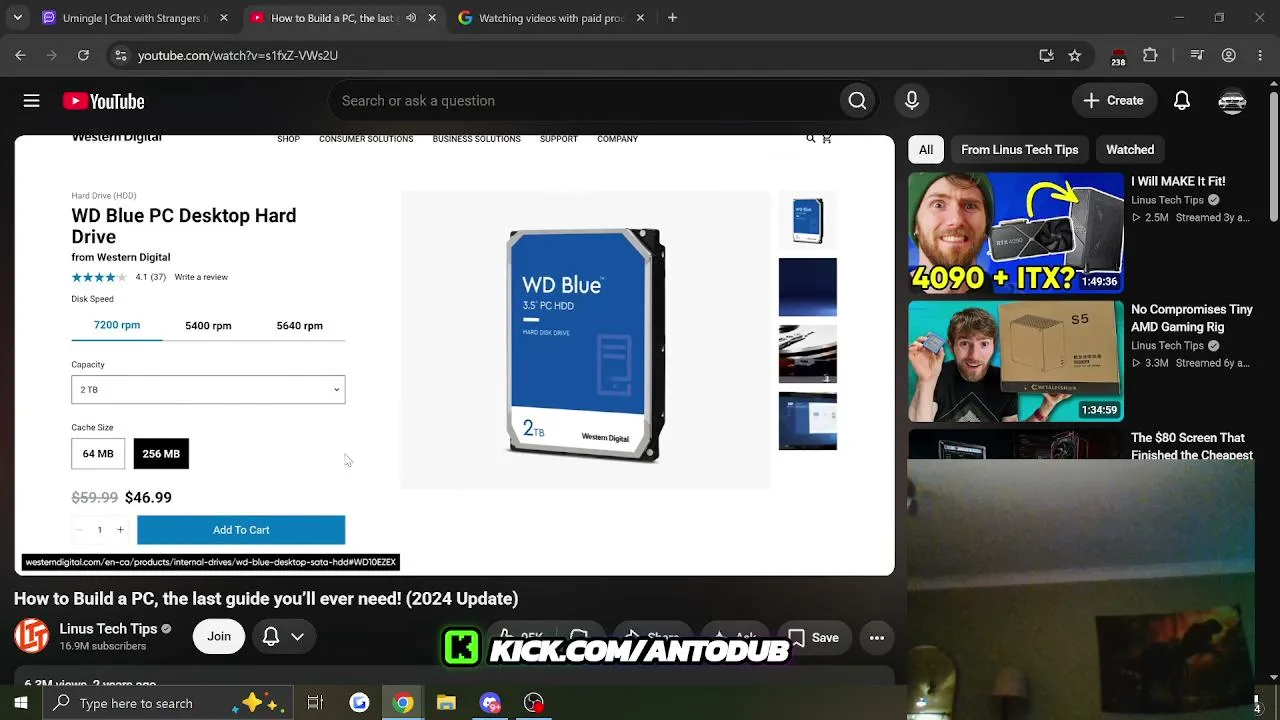The height and width of the screenshot is (720, 1280).
Task: Open the I Will MAKE It Fit video title
Action: [1178, 181]
